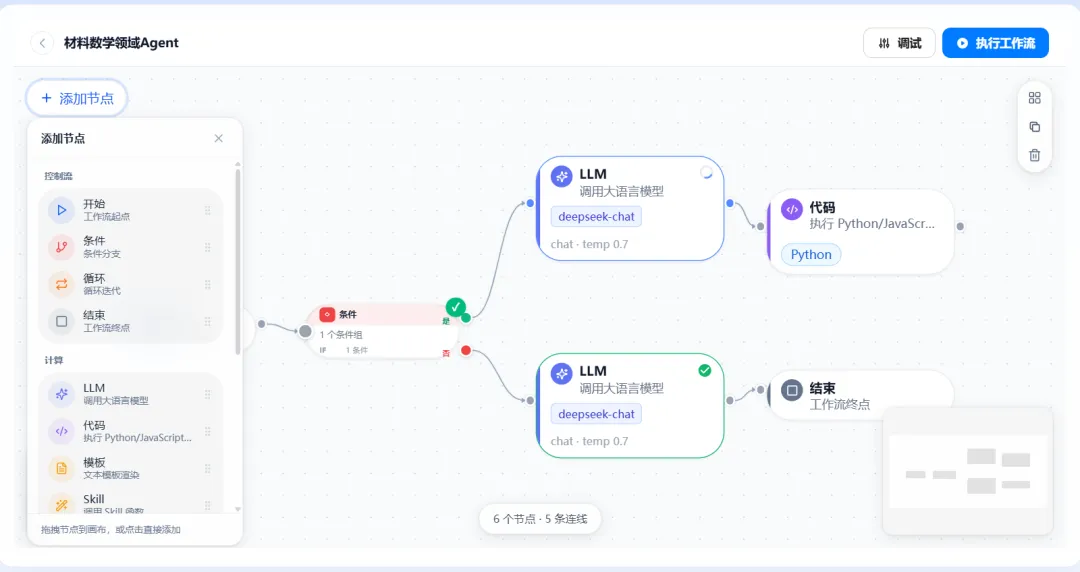1080x572 pixels.
Task: Click the copy icon in the canvas toolbar
Action: tap(1035, 127)
